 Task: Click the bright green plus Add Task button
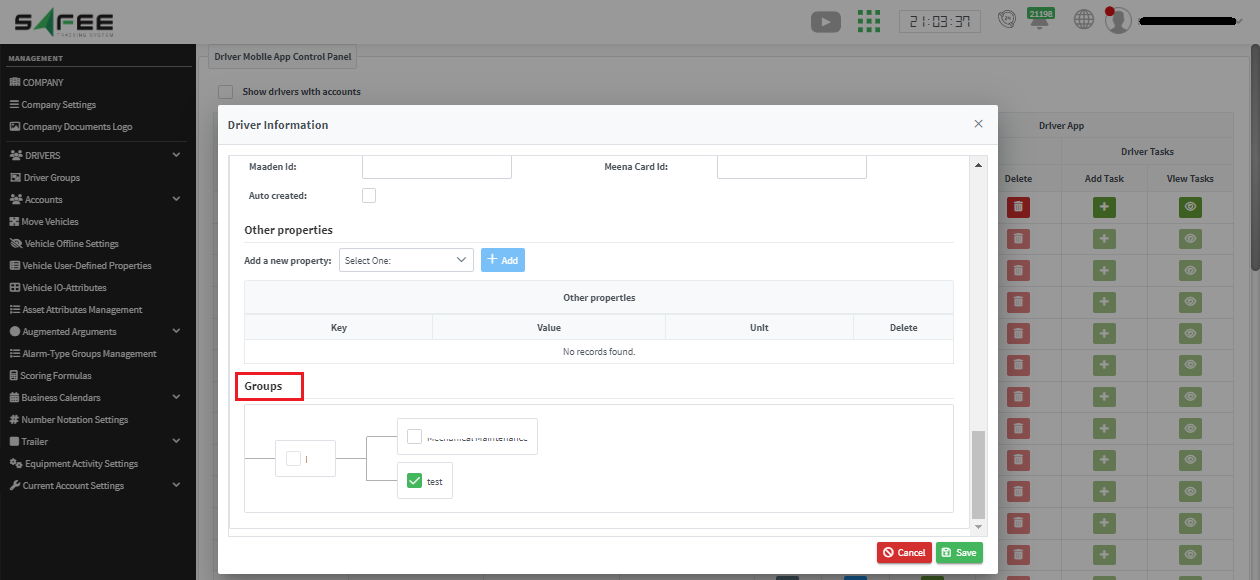pyautogui.click(x=1104, y=207)
